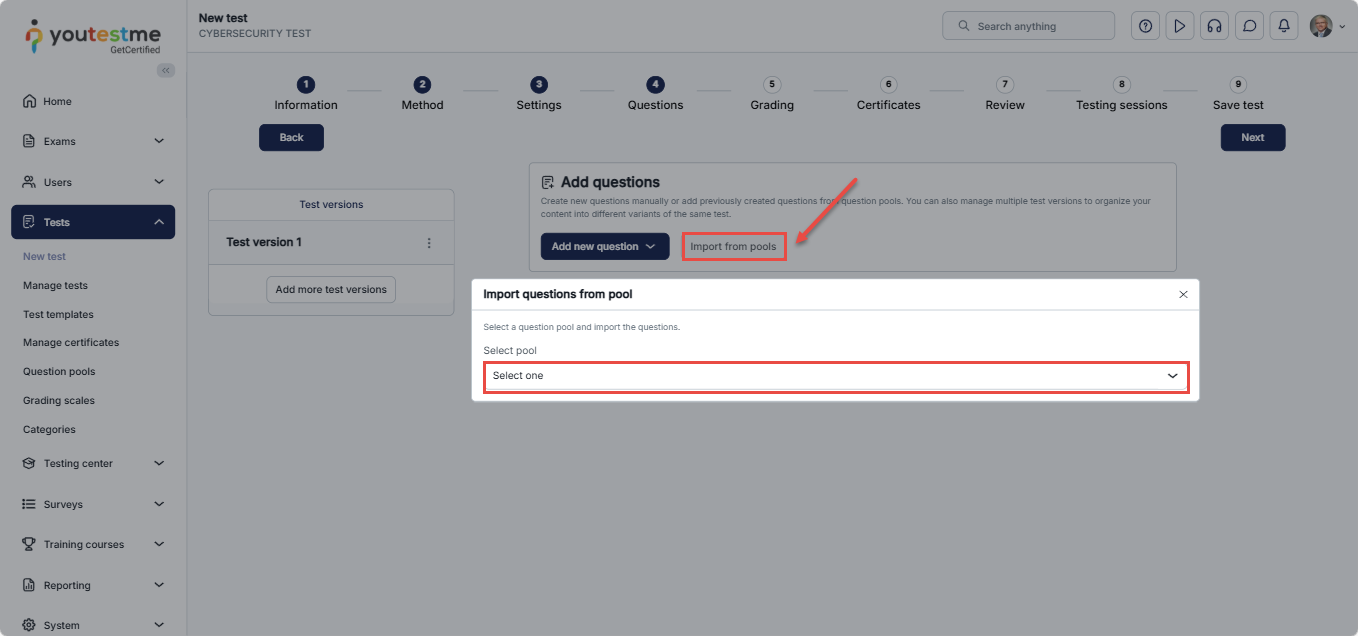Click the play tutorial icon in header
The height and width of the screenshot is (636, 1358).
[1180, 26]
